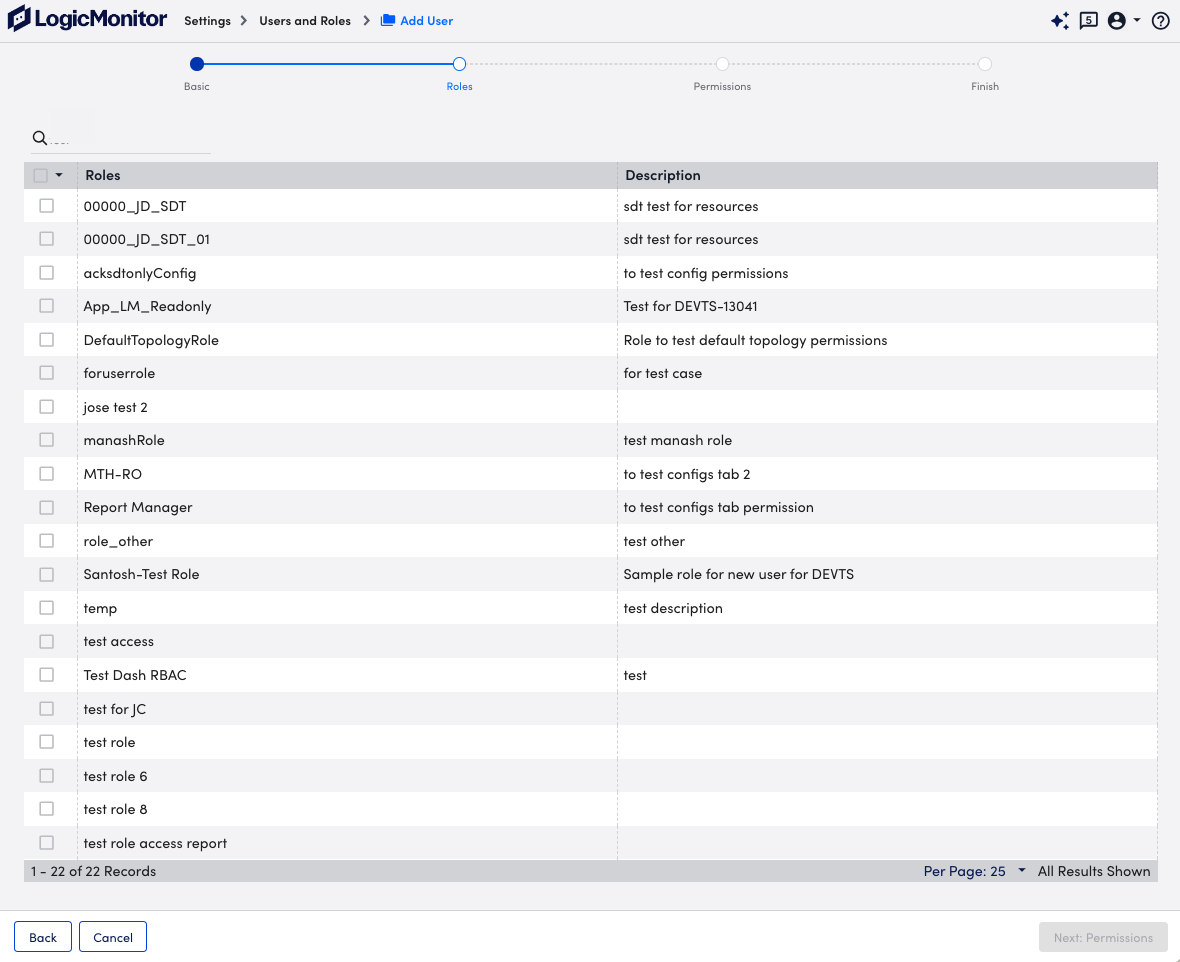Open the AI sparkle assistant icon

[1060, 21]
